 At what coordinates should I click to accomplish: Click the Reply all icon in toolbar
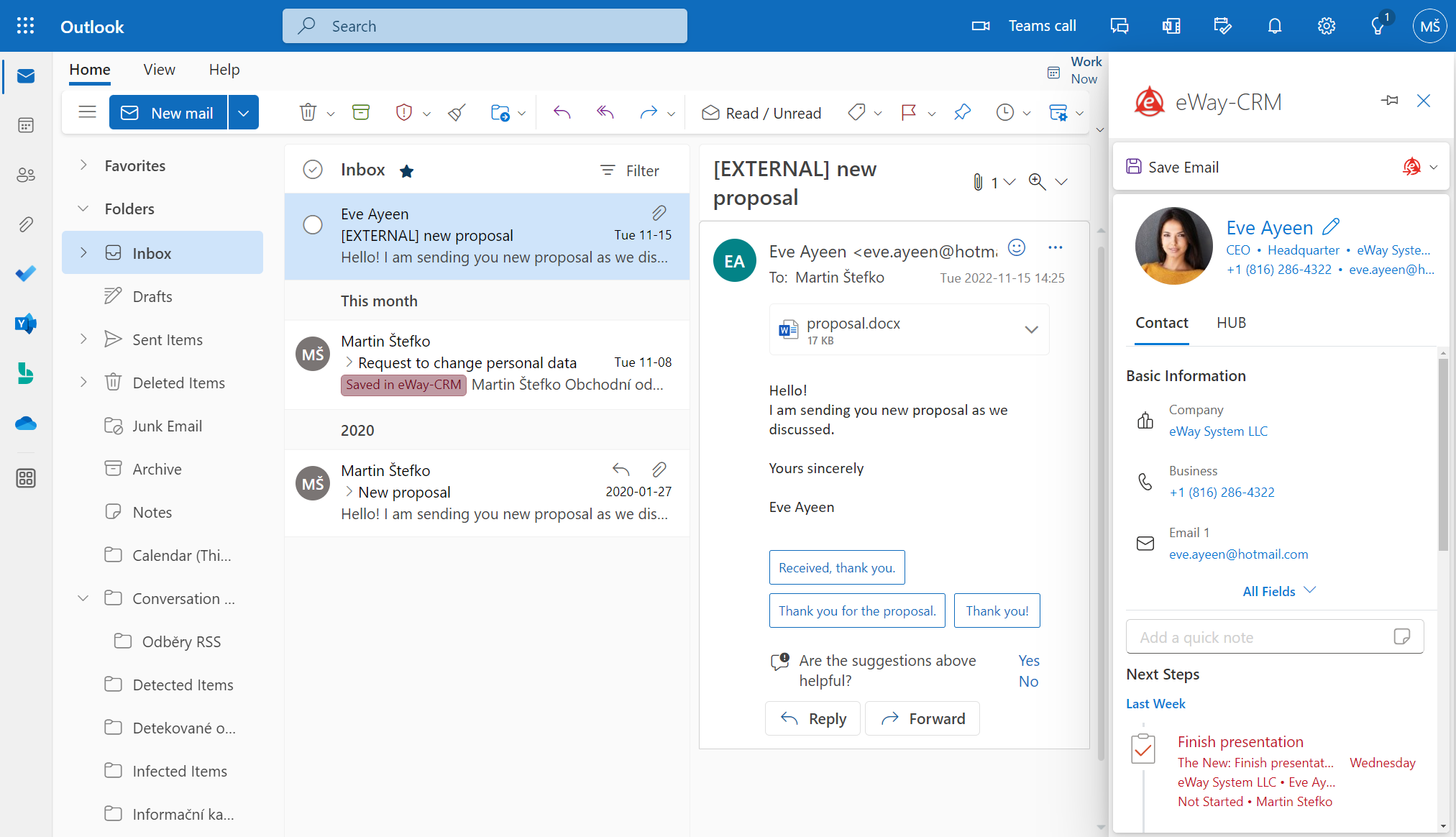click(x=605, y=113)
